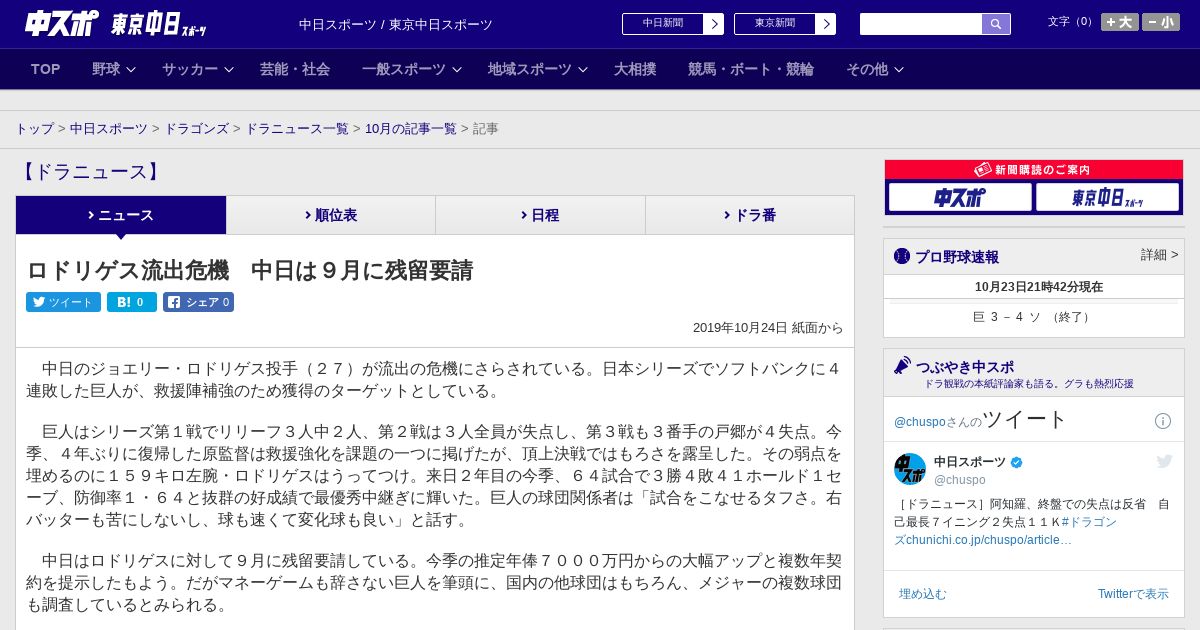Click the Twitter bird icon in tweet
This screenshot has height=630, width=1200.
[x=1164, y=461]
